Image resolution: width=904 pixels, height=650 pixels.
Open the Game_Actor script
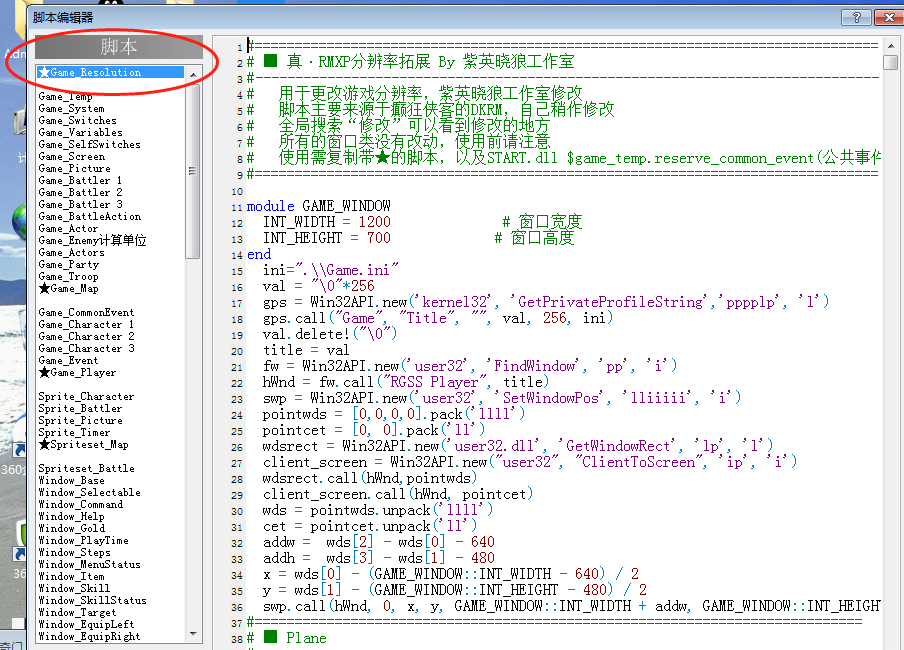[x=68, y=229]
